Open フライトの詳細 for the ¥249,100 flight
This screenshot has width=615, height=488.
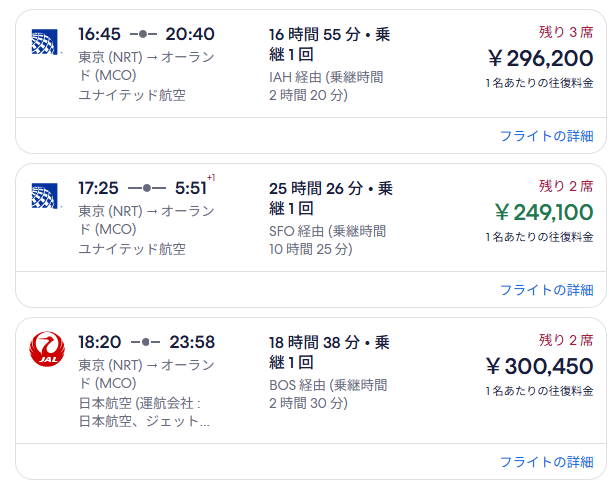(546, 290)
